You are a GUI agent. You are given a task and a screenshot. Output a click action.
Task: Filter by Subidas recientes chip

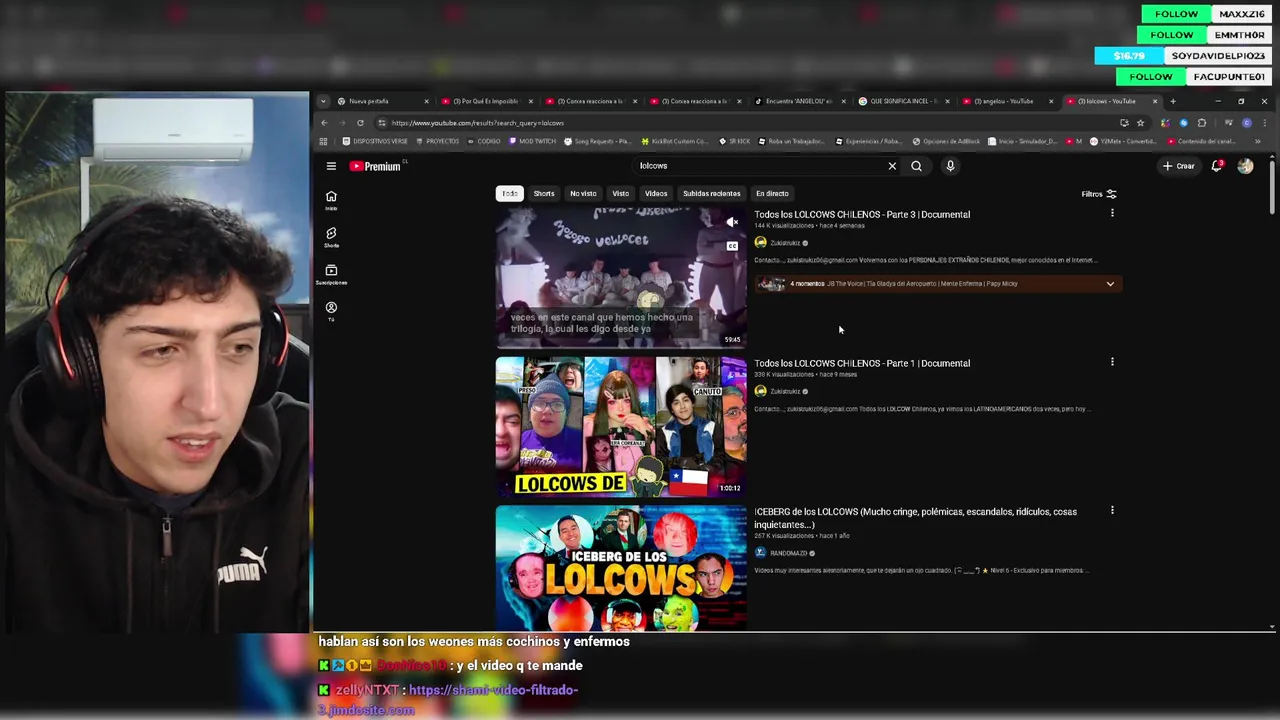[x=712, y=193]
